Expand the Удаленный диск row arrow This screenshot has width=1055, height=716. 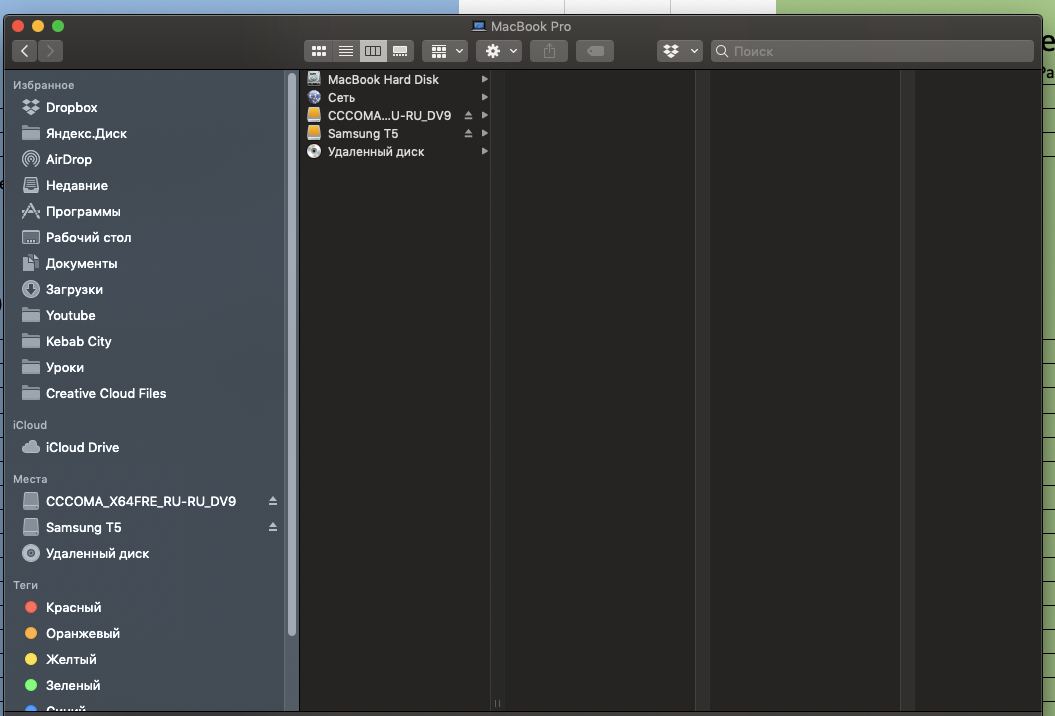[x=484, y=152]
